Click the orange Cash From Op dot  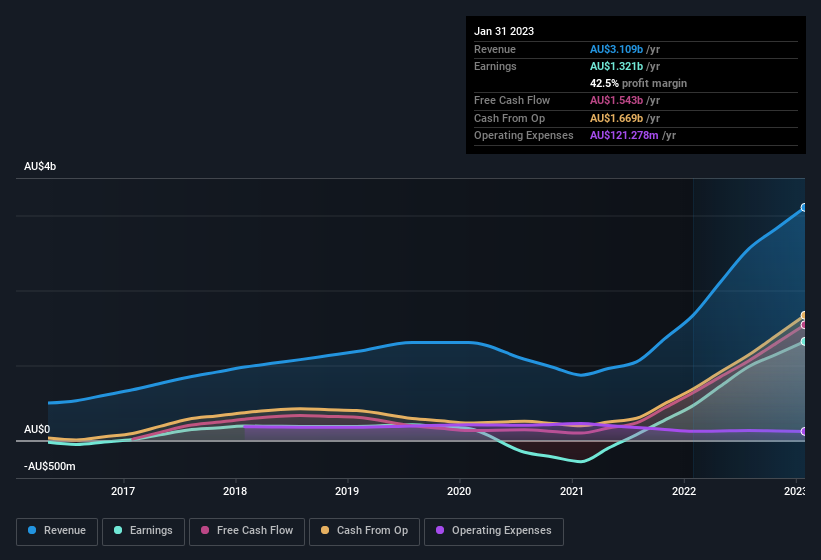pos(326,531)
